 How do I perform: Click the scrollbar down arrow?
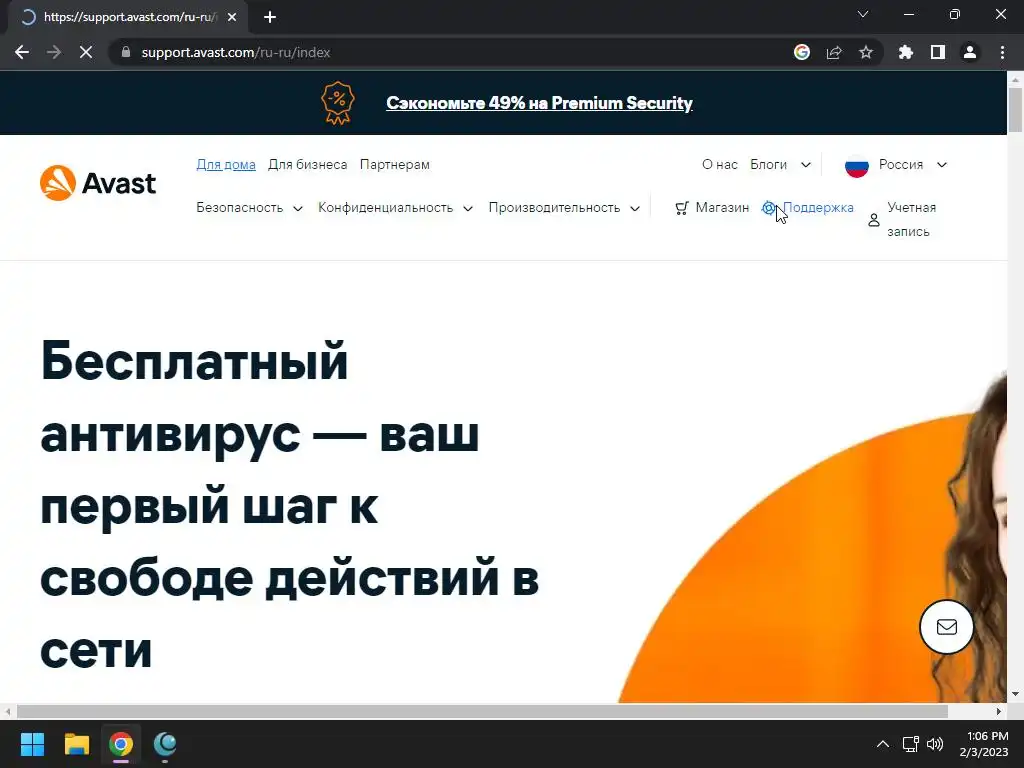coord(1016,694)
